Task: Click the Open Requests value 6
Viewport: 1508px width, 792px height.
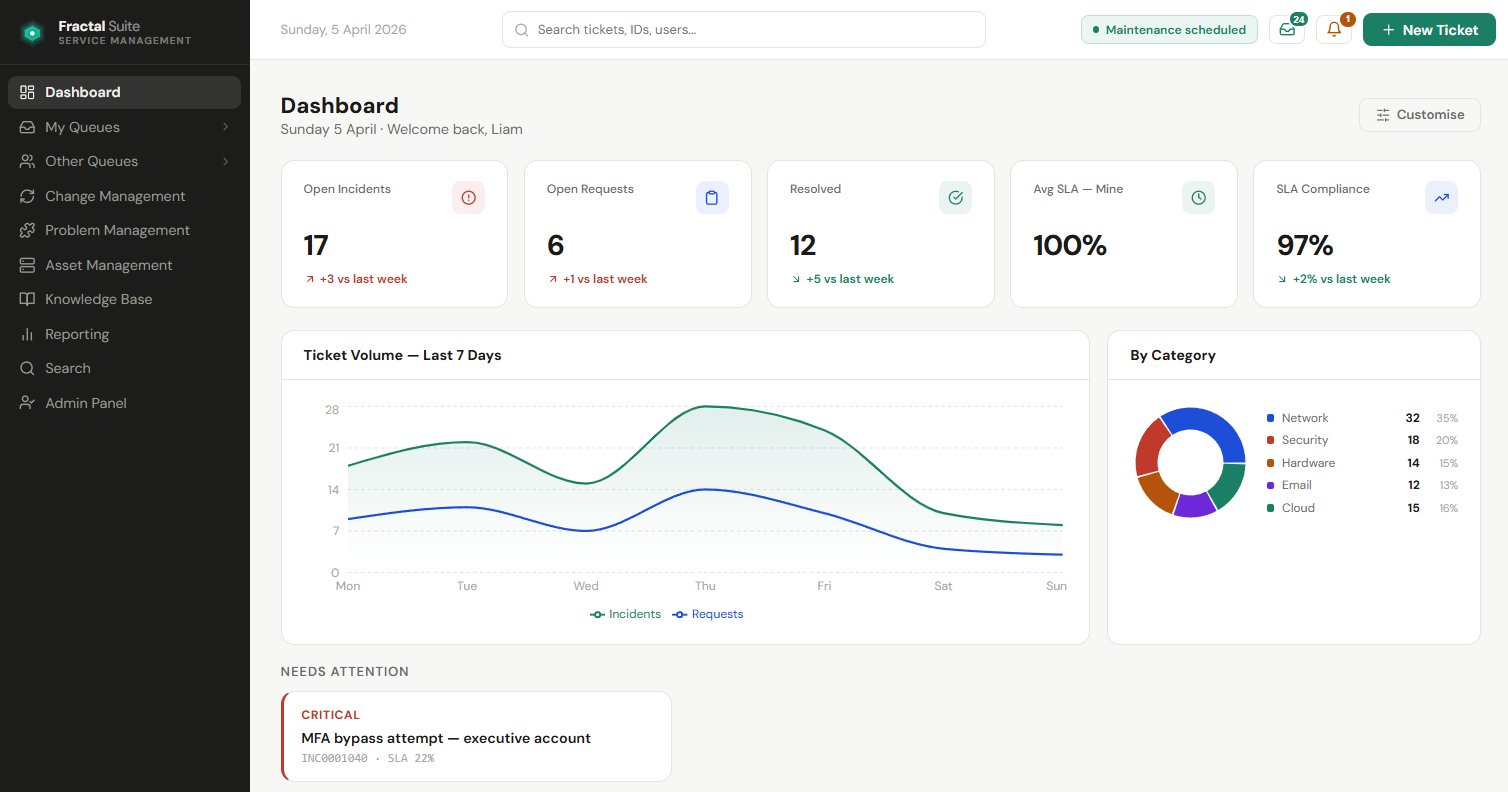Action: [555, 245]
